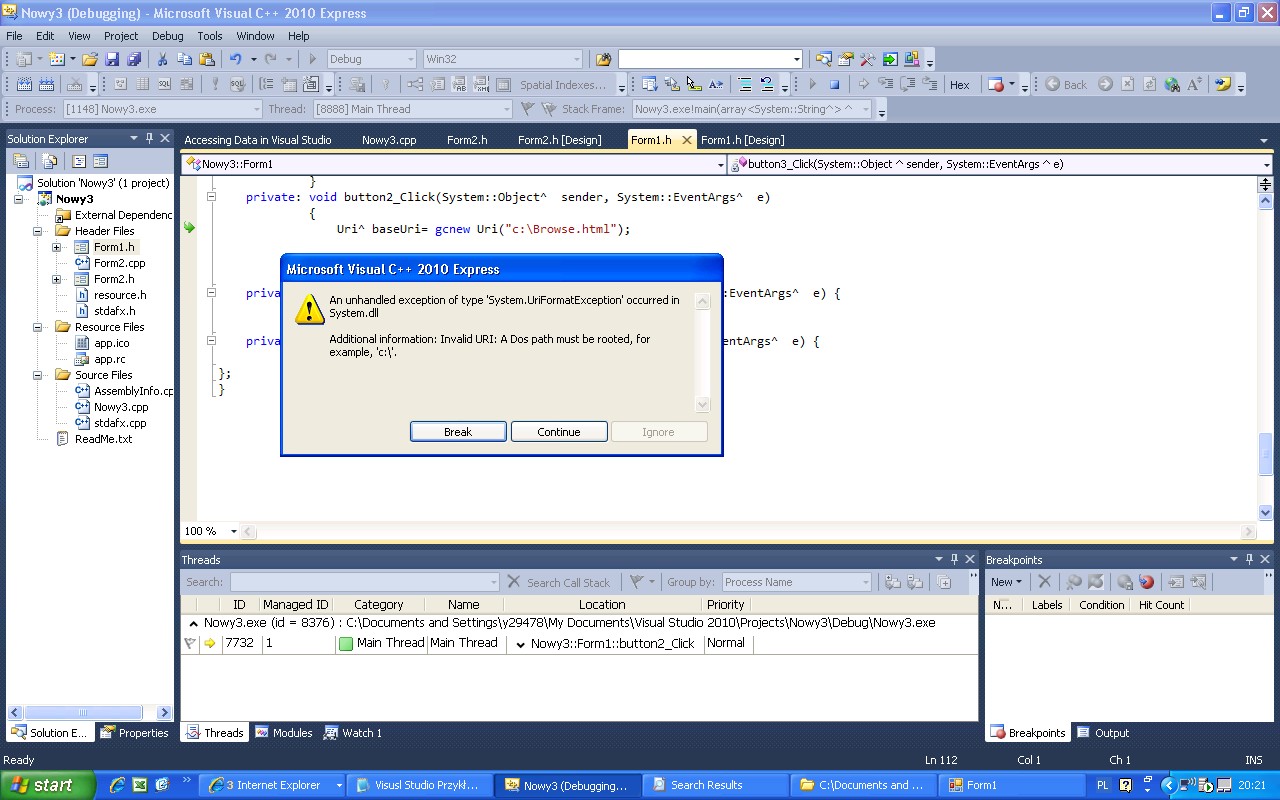
Task: Click the Flag Threads icon in Threads toolbar
Action: [x=635, y=581]
